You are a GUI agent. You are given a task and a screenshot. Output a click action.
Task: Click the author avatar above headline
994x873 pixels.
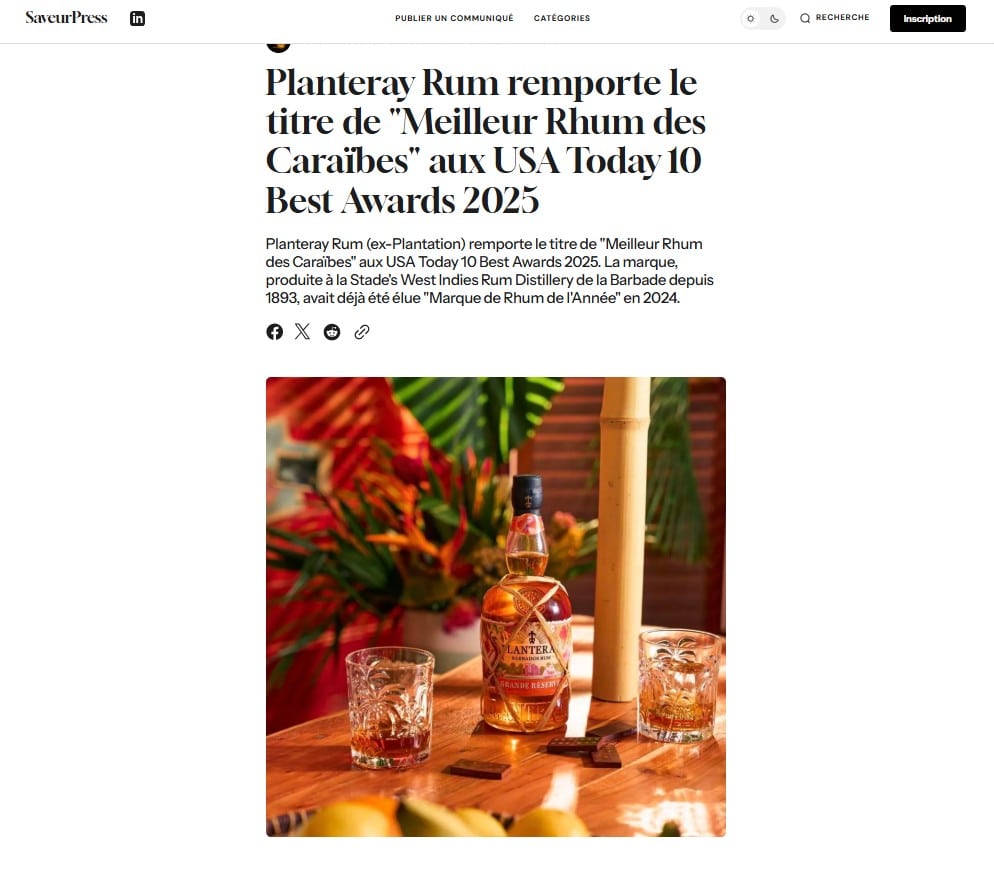278,47
